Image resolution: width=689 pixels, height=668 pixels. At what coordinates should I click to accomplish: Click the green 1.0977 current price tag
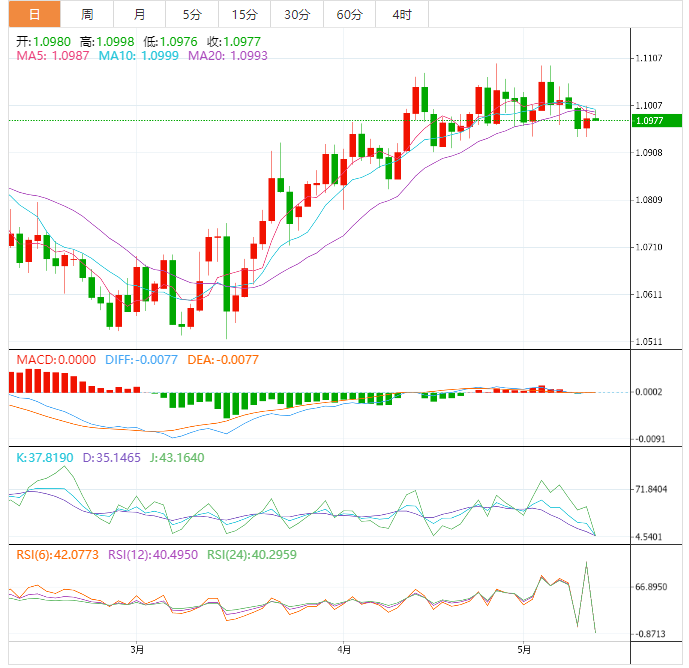pyautogui.click(x=652, y=120)
